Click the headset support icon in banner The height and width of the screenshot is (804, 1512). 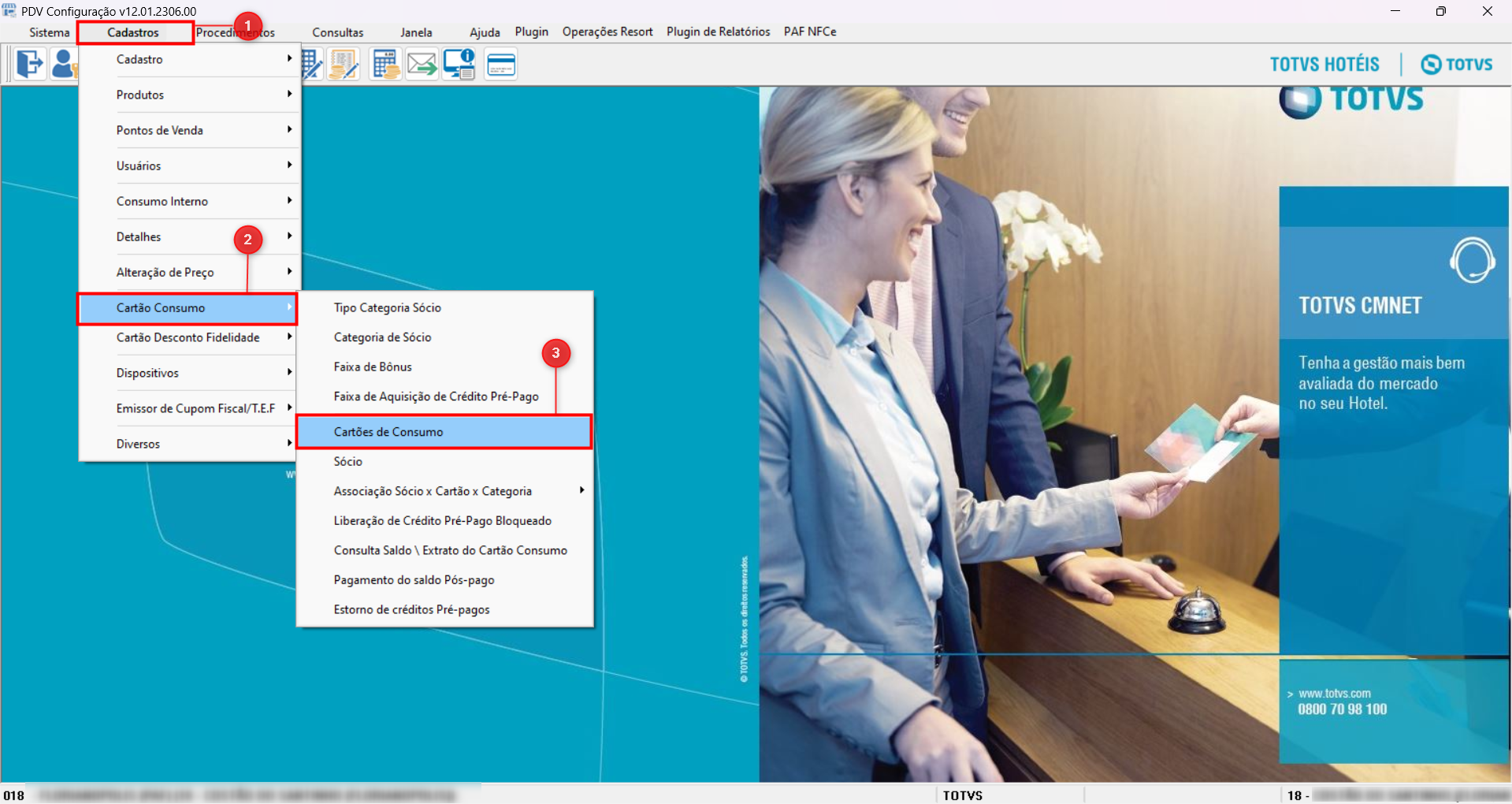click(1472, 260)
